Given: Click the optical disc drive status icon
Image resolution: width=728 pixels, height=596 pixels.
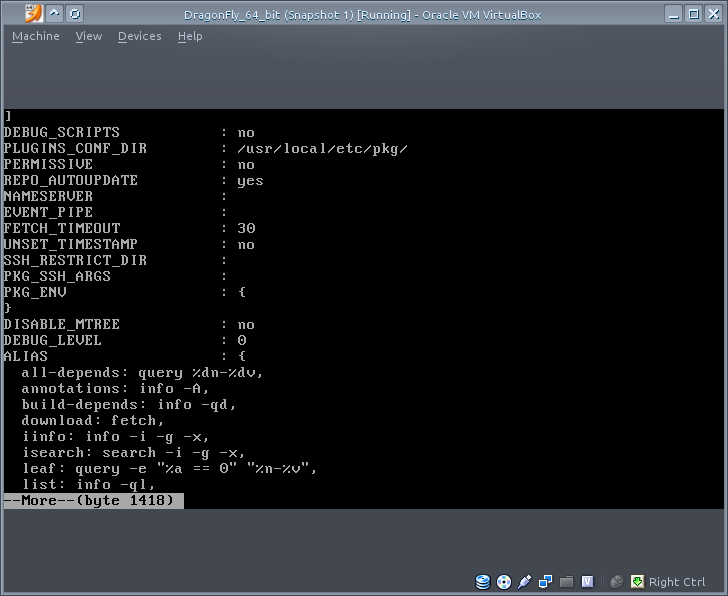Looking at the screenshot, I should pyautogui.click(x=504, y=582).
